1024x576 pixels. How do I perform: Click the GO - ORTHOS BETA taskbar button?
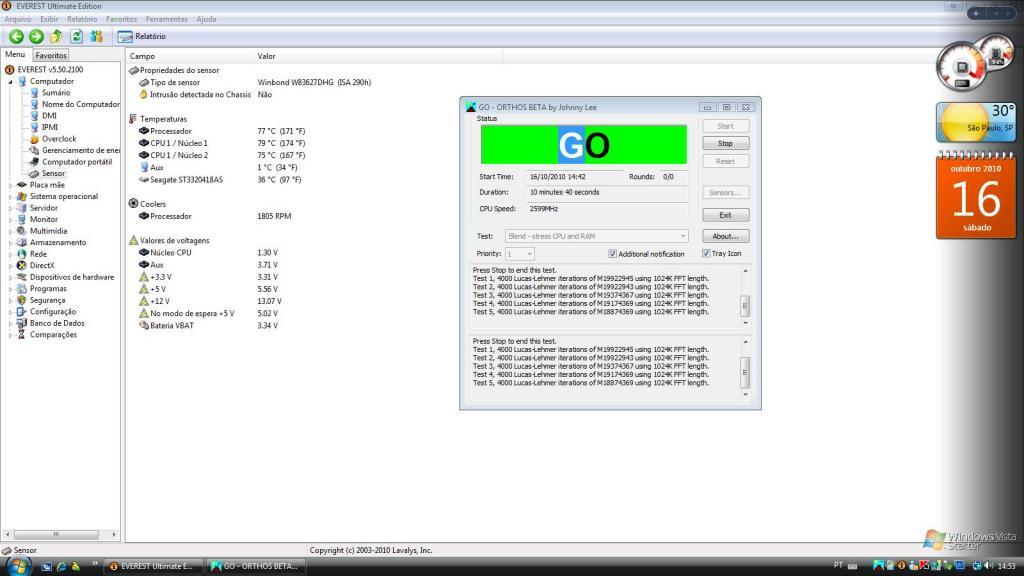[256, 566]
